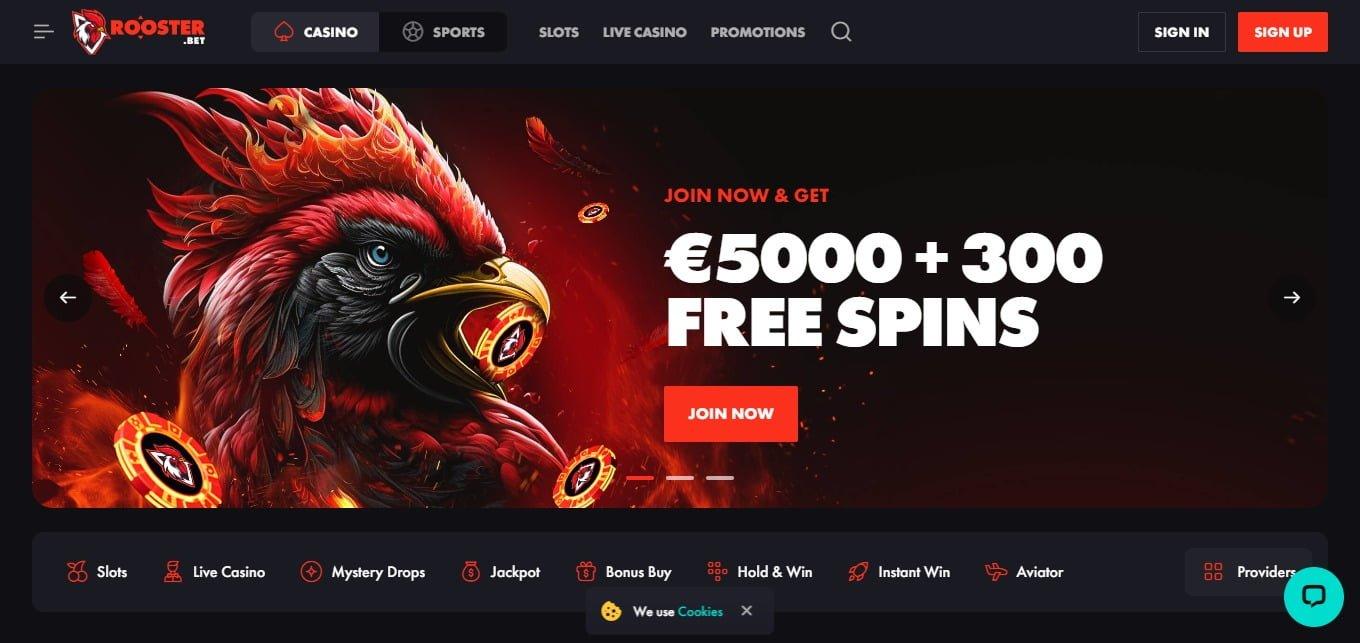Select Slots cherry icon category

click(x=97, y=572)
